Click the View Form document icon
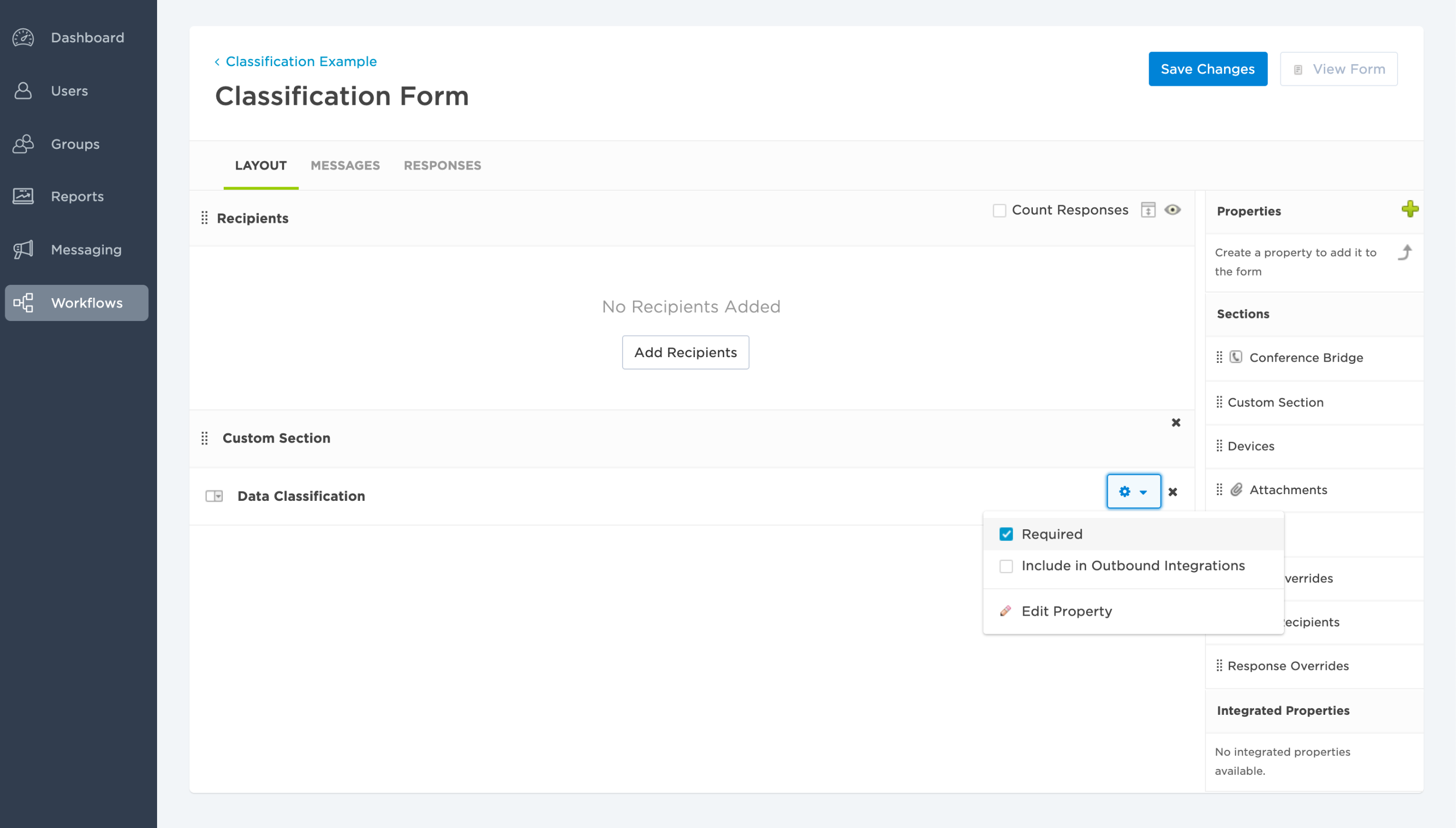 pos(1298,69)
